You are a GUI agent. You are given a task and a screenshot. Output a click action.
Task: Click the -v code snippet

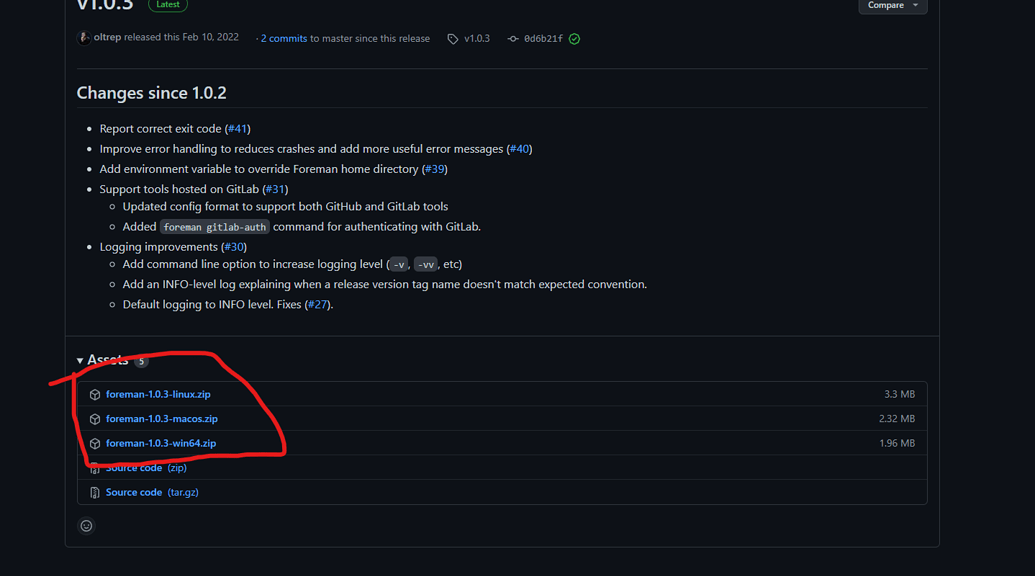tap(399, 265)
